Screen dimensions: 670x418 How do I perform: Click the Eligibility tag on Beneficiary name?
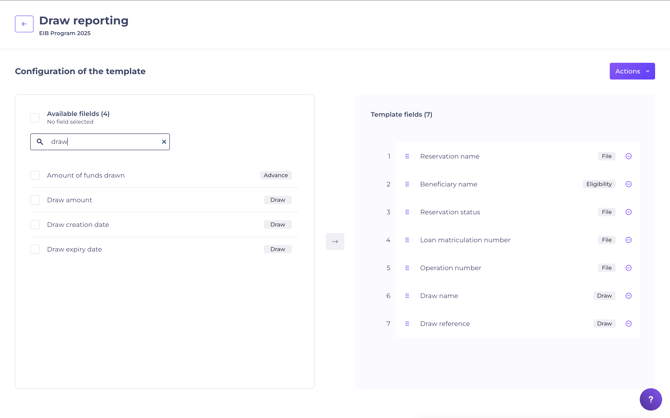[x=599, y=184]
